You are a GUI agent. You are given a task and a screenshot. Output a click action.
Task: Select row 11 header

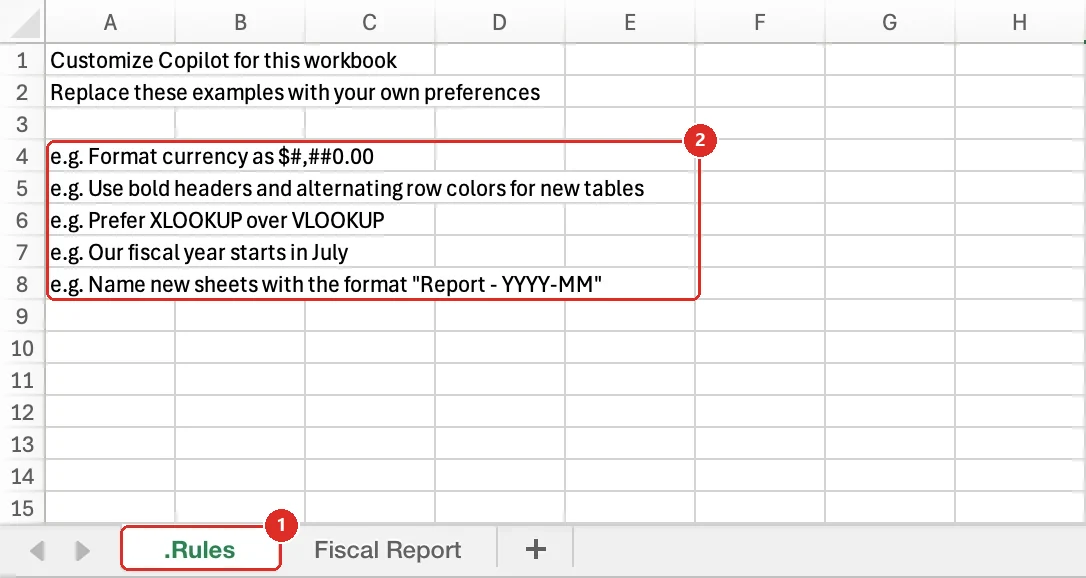coord(22,380)
